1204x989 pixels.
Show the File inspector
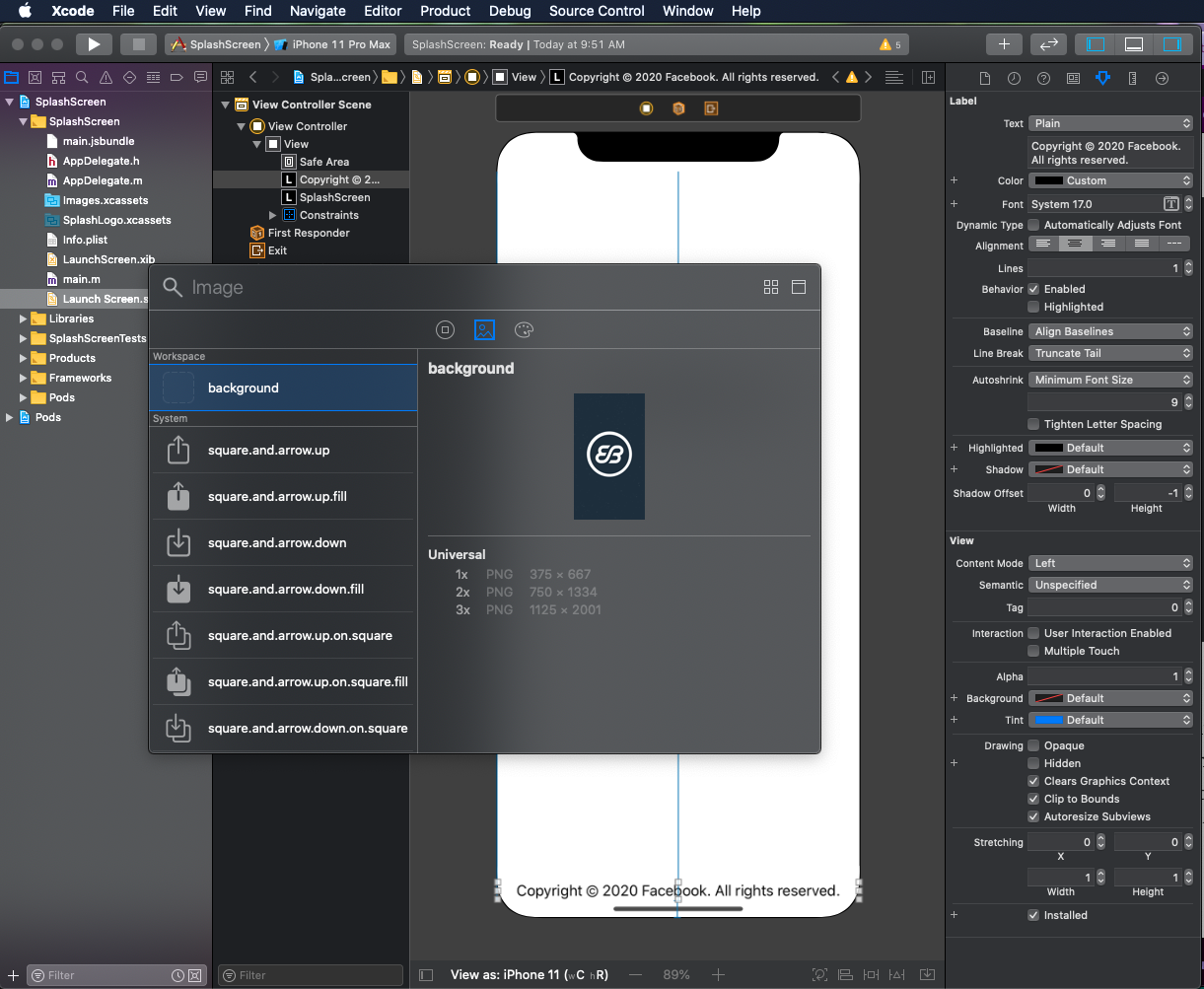pyautogui.click(x=984, y=78)
